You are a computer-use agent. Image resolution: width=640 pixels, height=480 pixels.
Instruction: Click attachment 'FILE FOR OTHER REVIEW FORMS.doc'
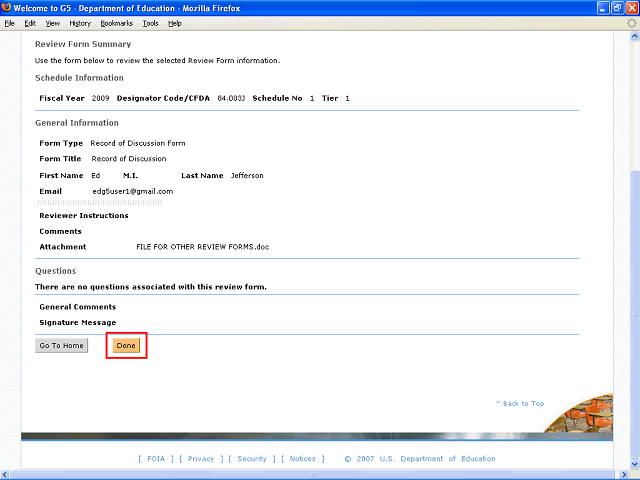point(202,247)
